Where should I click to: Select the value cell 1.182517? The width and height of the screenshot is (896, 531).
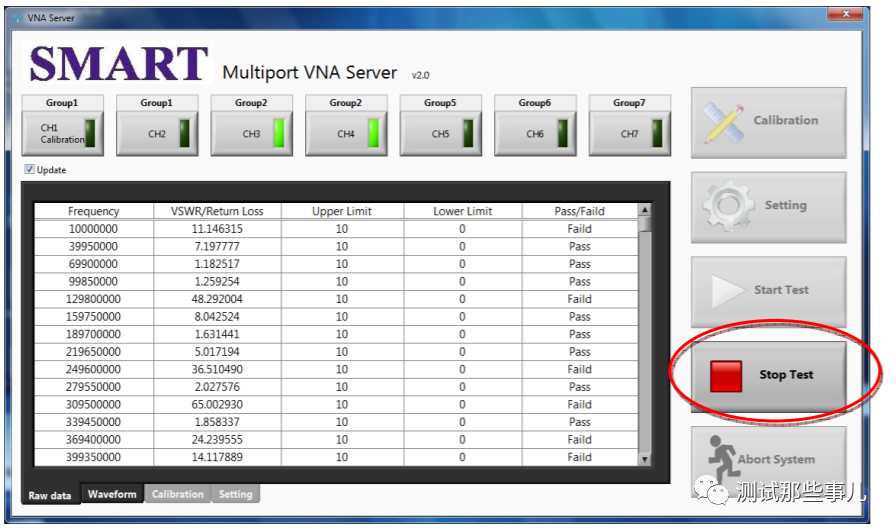217,264
